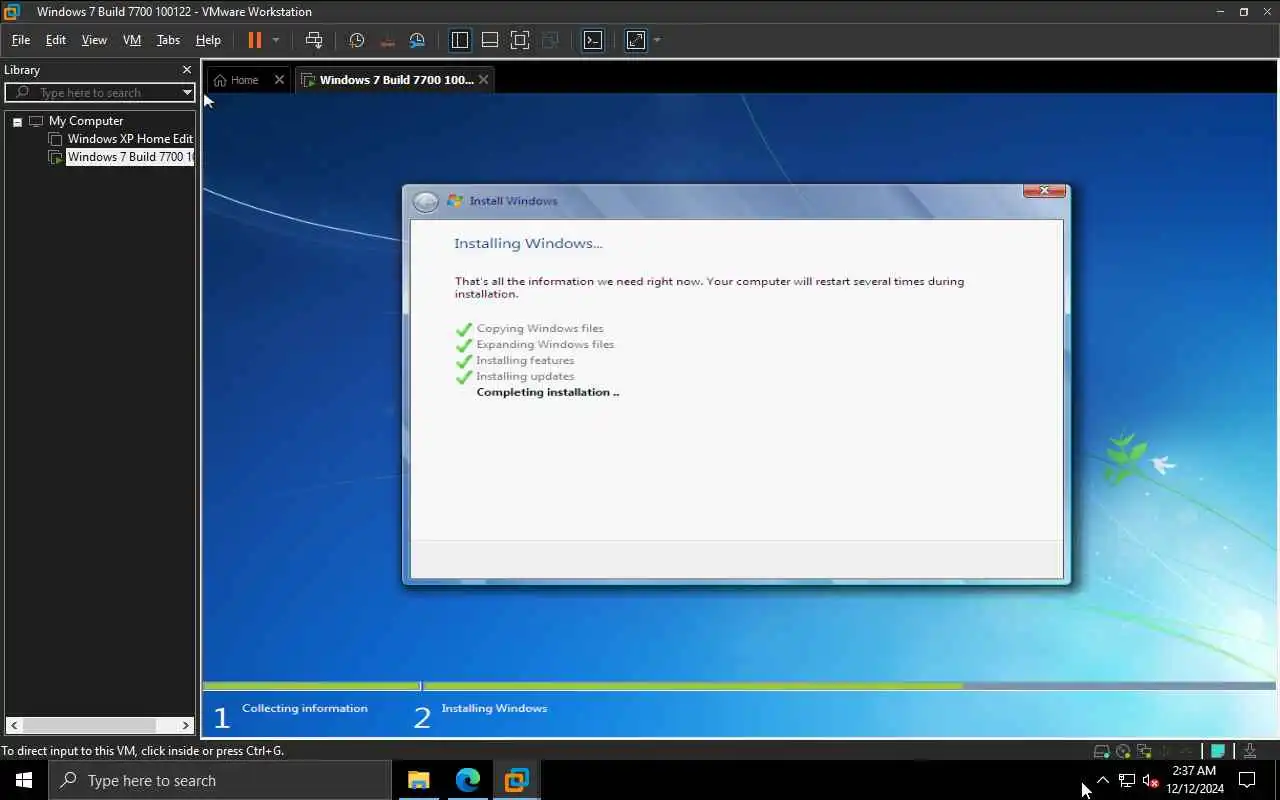Toggle the library sidebar view icon
1280x800 pixels.
[x=460, y=40]
